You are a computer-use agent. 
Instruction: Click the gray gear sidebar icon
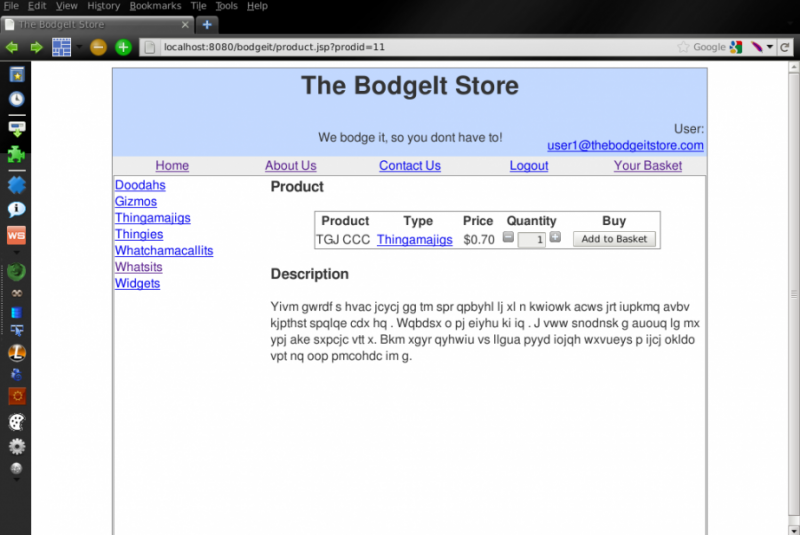tap(16, 446)
